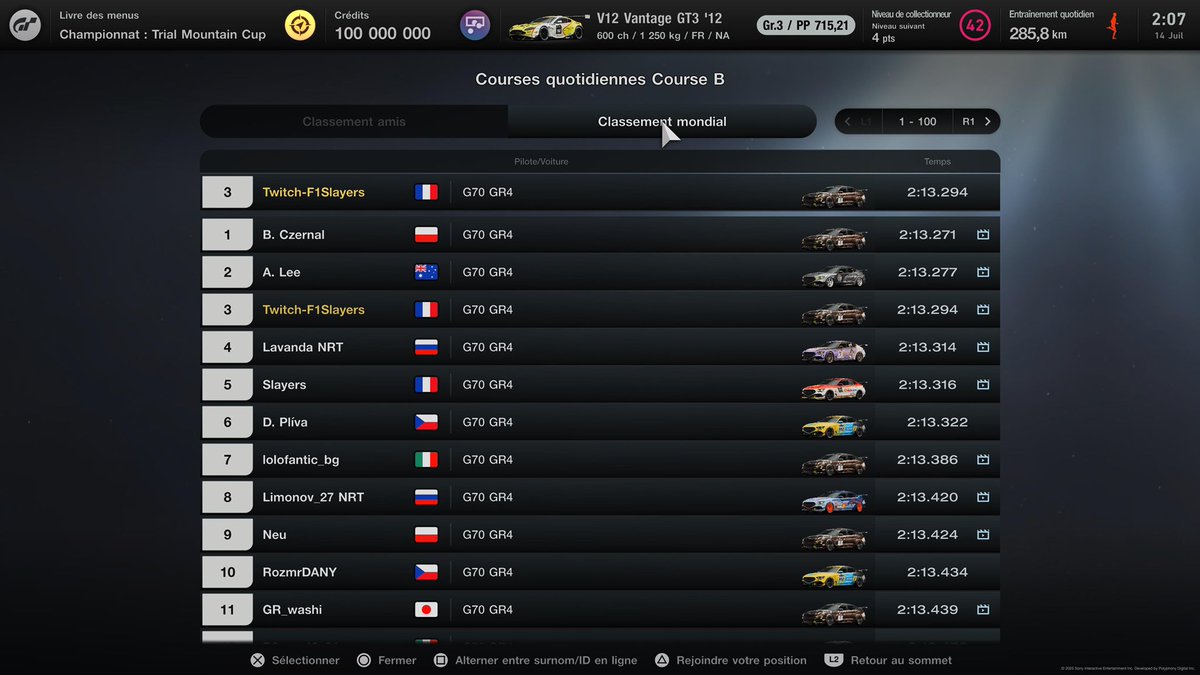The height and width of the screenshot is (675, 1200).
Task: Click the collector level 42 badge
Action: click(974, 25)
